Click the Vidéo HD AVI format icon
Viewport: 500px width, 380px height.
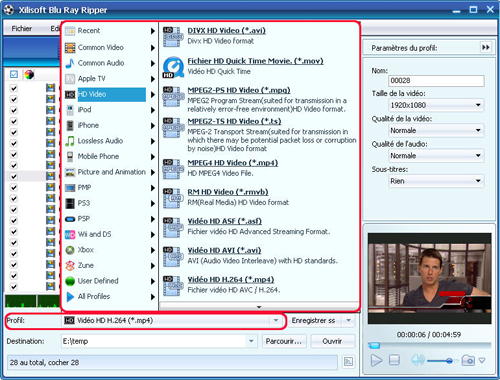(173, 256)
